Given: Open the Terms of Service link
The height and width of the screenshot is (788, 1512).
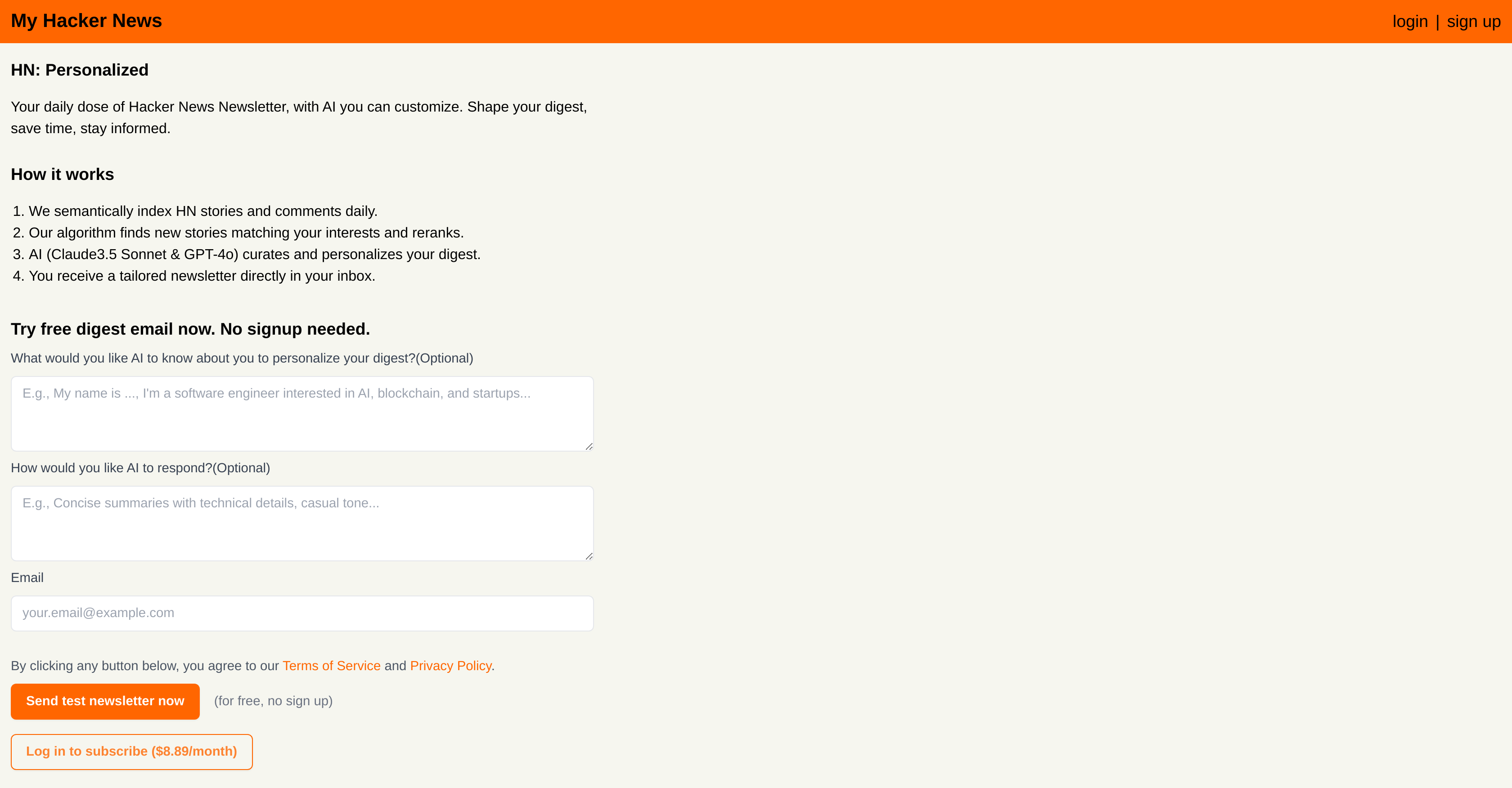Looking at the screenshot, I should [331, 665].
